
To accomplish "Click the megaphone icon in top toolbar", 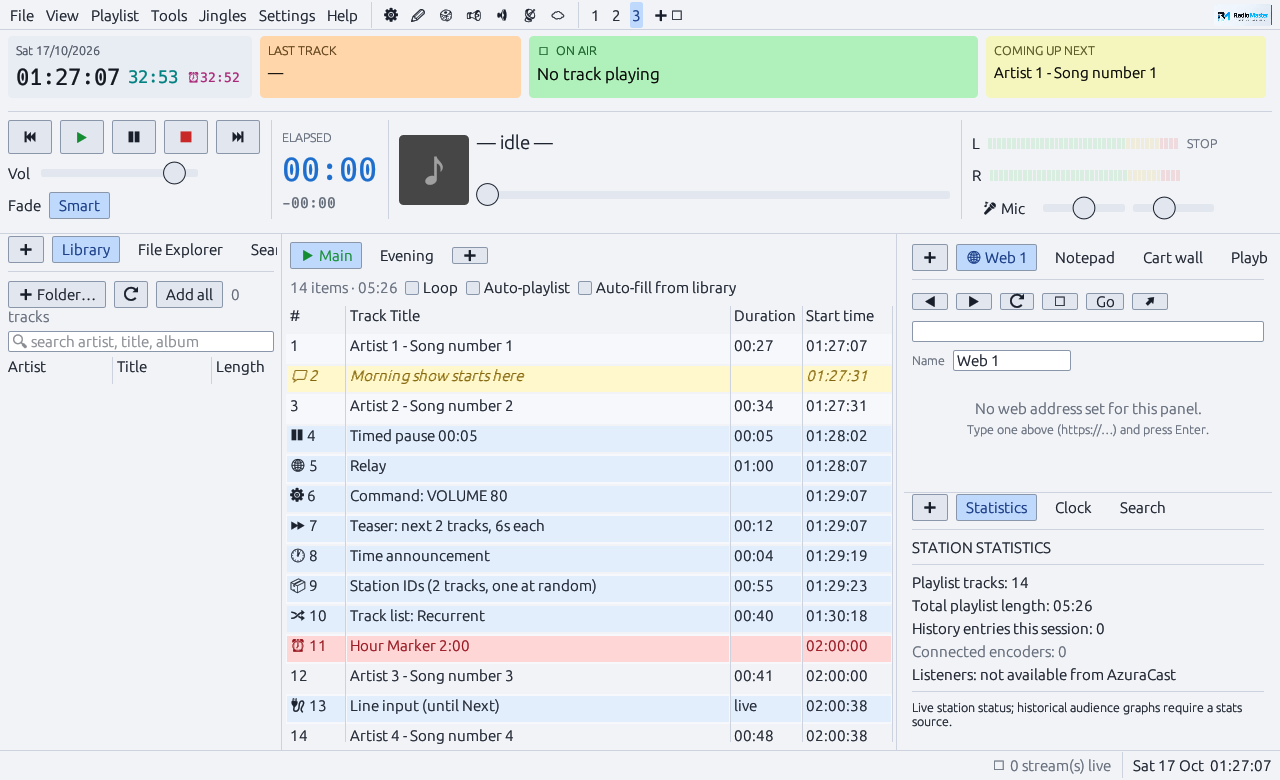I will point(474,15).
